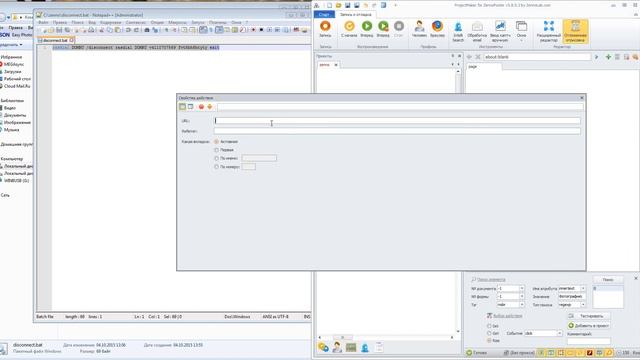Click the Advanced editor icon in ribbon
Screen dimensions: 640x360
(549, 27)
